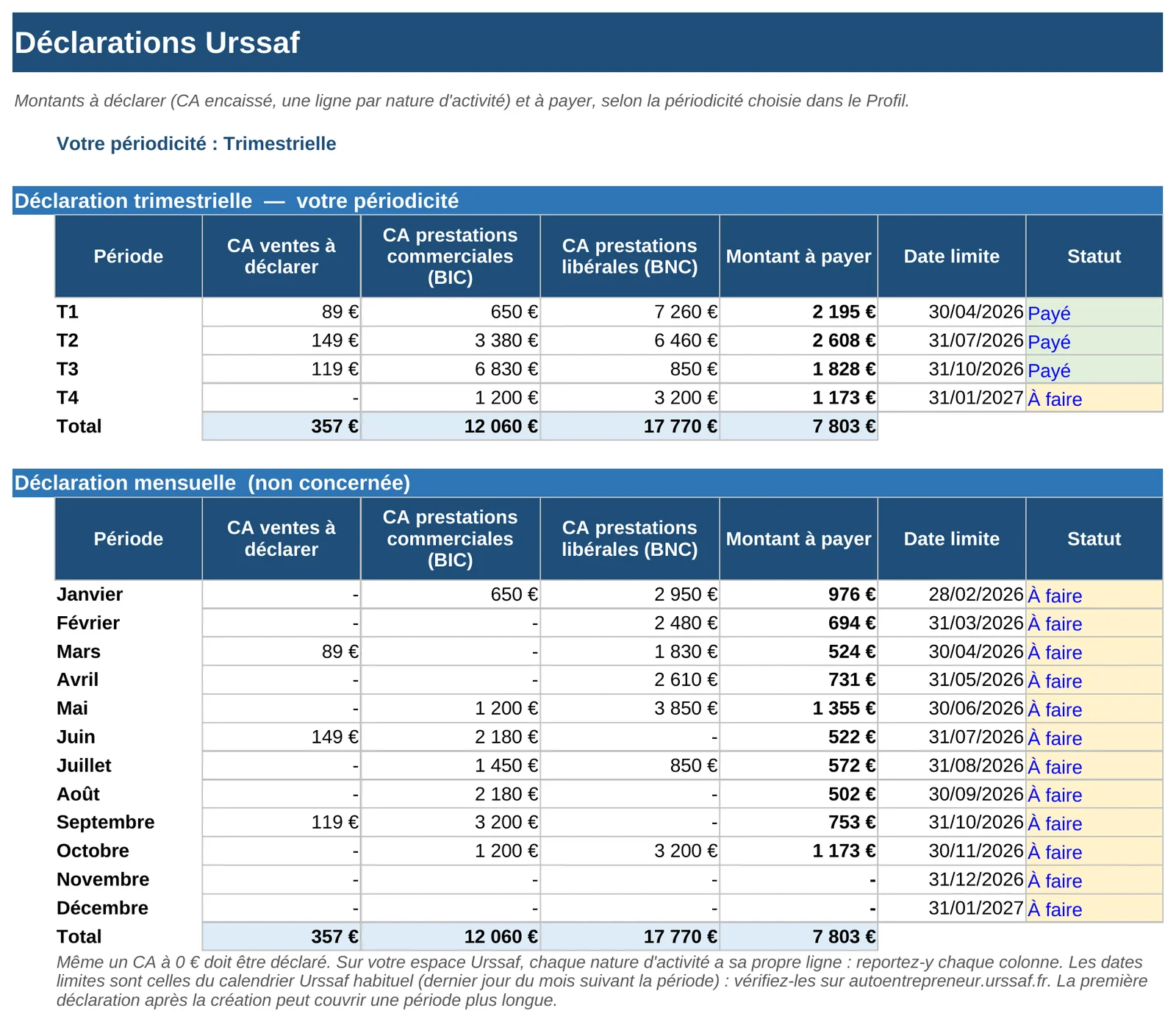The width and height of the screenshot is (1176, 1022).
Task: Select T1 amount to pay '2 195 €'
Action: pyautogui.click(x=799, y=312)
